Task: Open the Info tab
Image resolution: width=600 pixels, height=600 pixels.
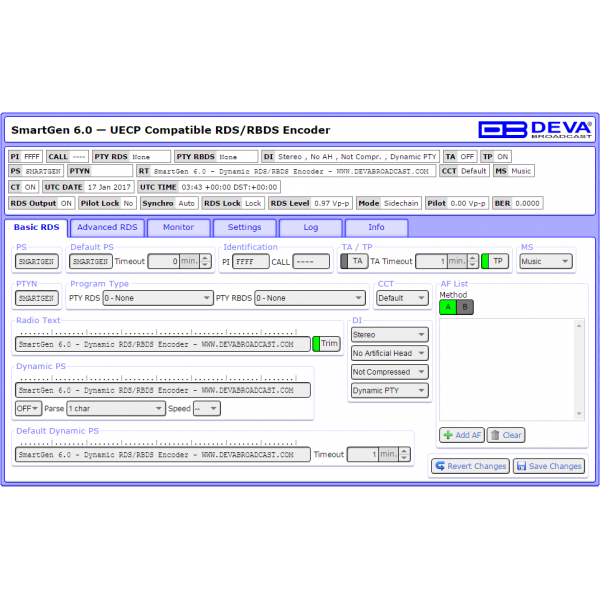Action: (x=377, y=227)
